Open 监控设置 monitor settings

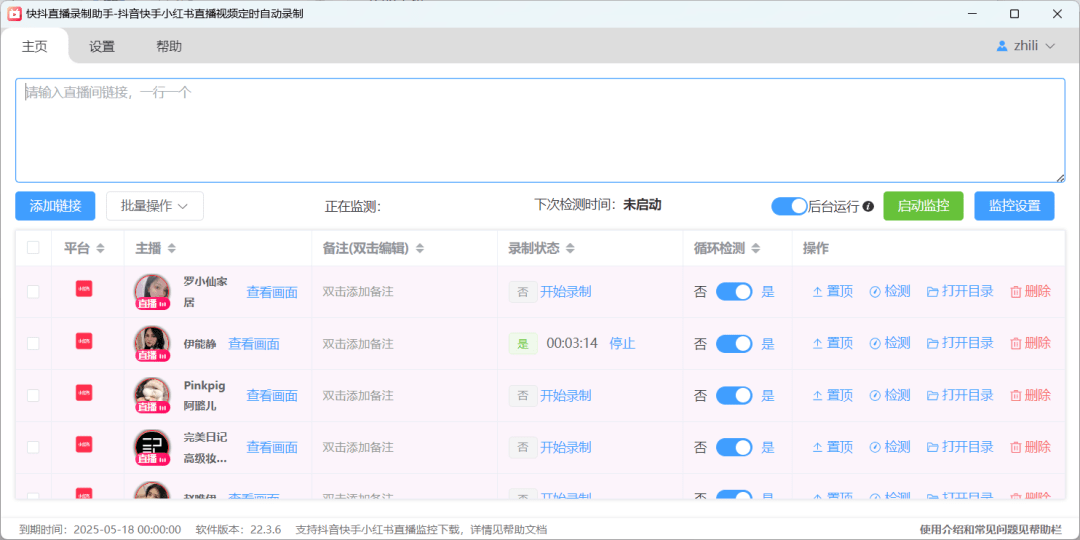pos(1015,206)
